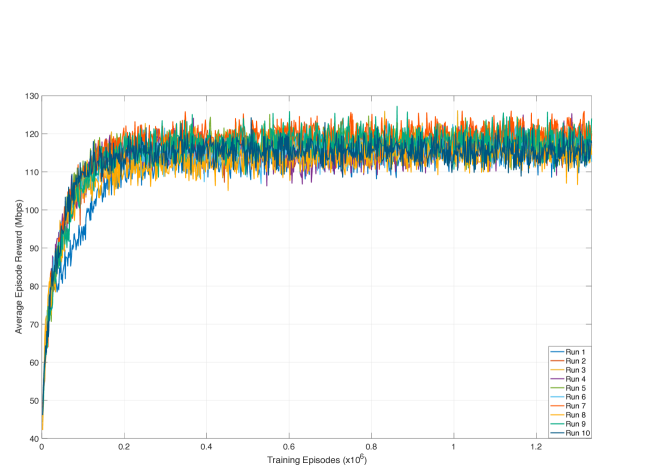
Task: Click the 'Training Episodes (x10^6)' axis label
Action: tap(317, 459)
